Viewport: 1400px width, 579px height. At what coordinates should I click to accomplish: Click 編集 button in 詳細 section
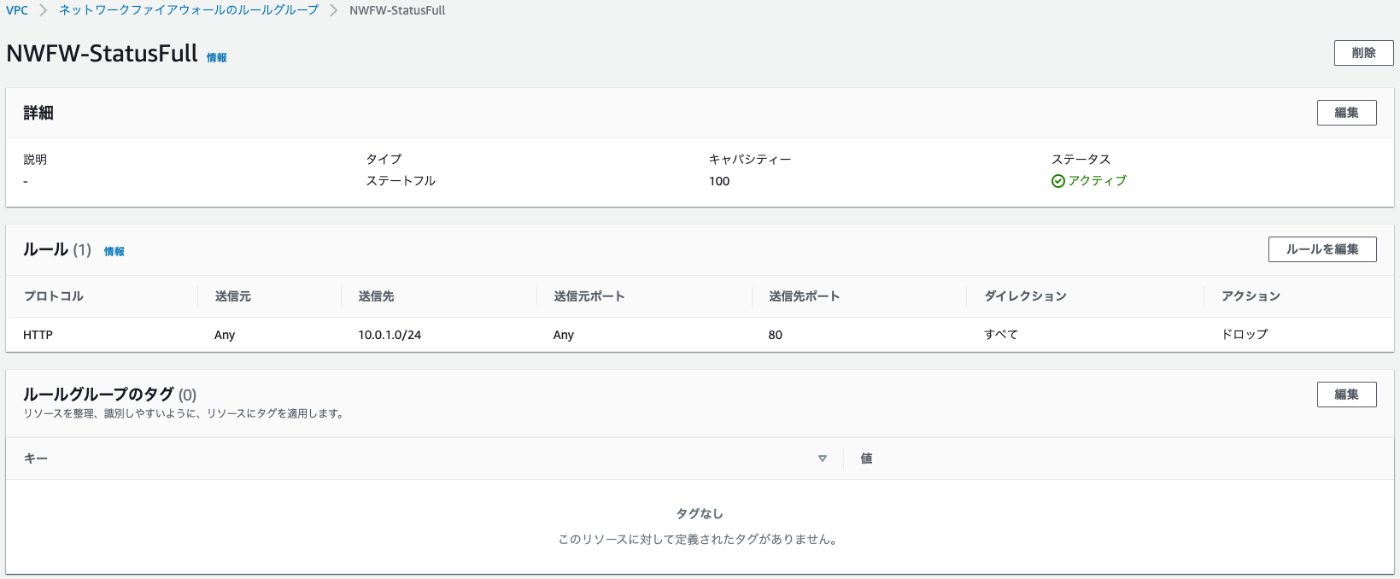click(1346, 113)
